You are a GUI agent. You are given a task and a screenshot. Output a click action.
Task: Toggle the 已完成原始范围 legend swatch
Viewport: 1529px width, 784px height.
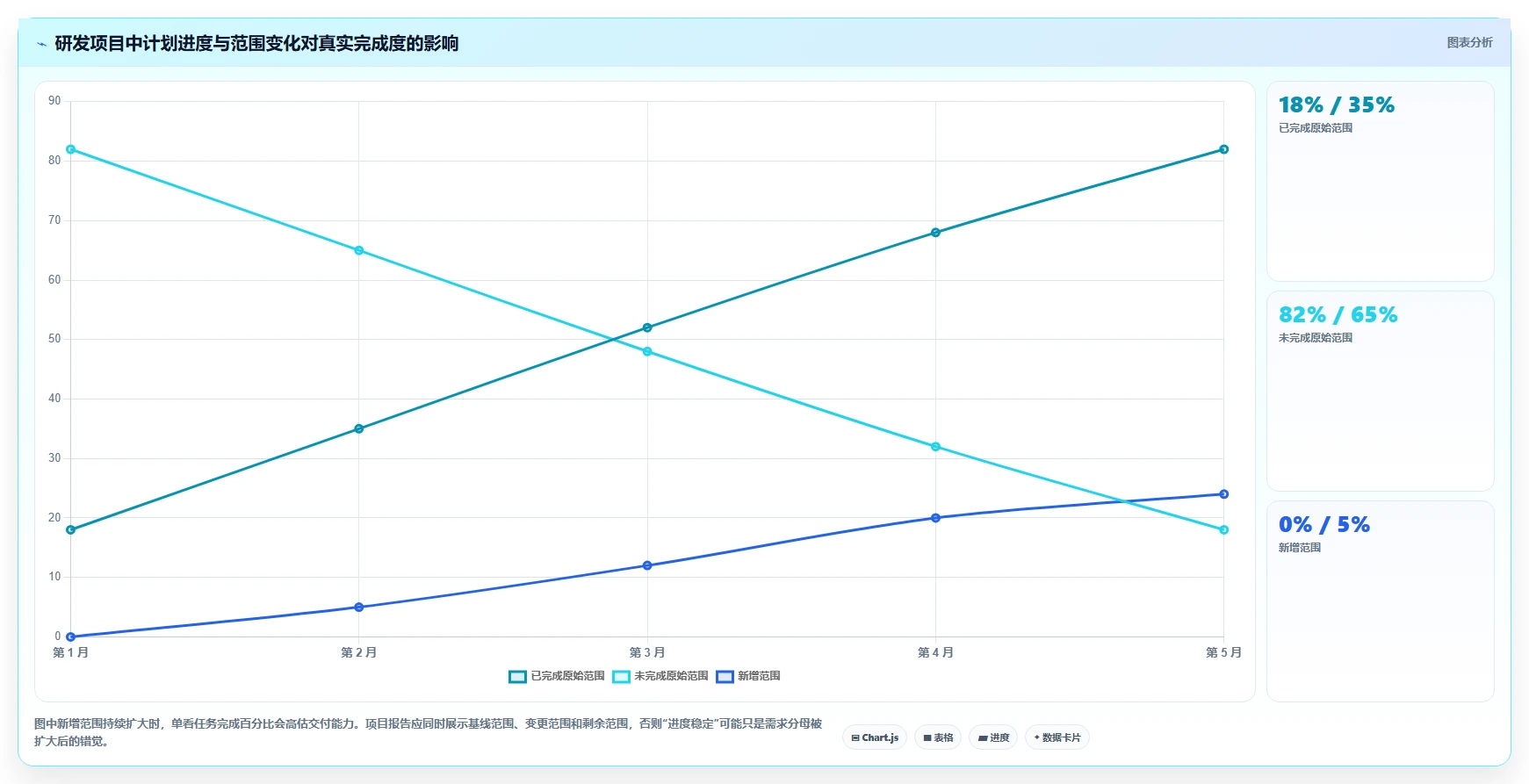[x=517, y=676]
